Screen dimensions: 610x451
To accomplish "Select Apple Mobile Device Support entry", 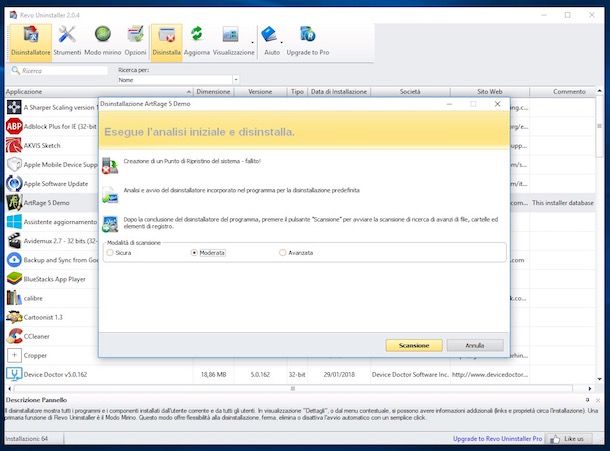I will pos(51,164).
